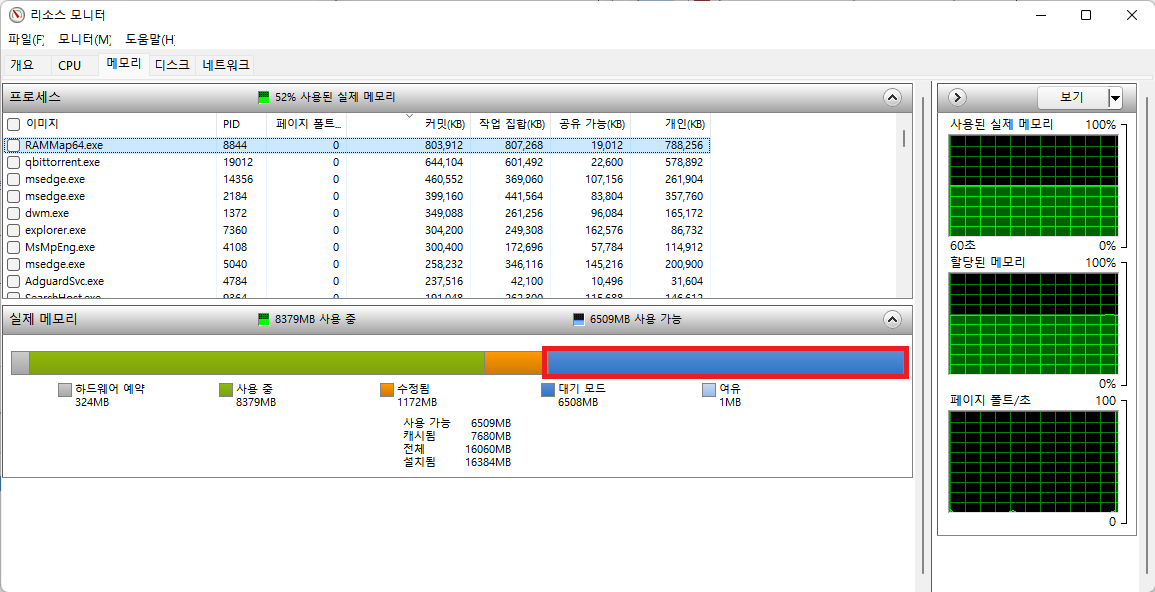Check the dwm.exe process checkbox
1155x592 pixels.
[13, 214]
